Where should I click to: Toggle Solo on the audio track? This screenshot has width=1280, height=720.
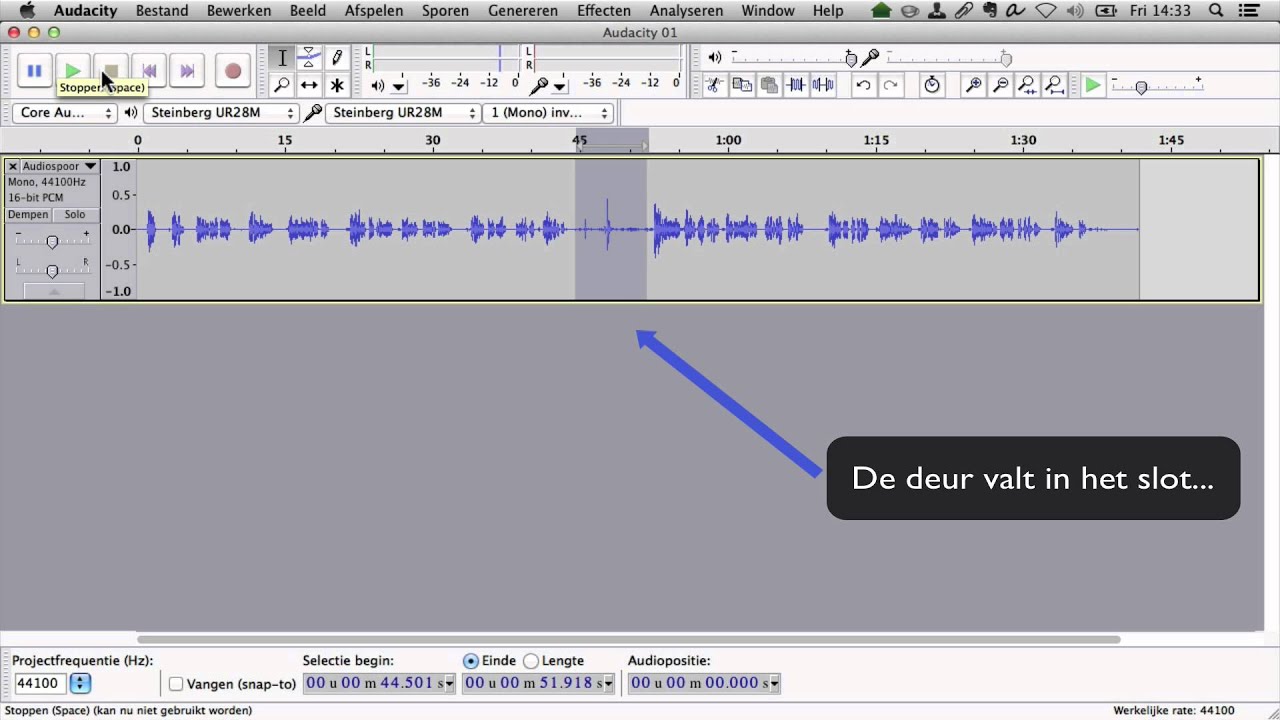click(75, 215)
